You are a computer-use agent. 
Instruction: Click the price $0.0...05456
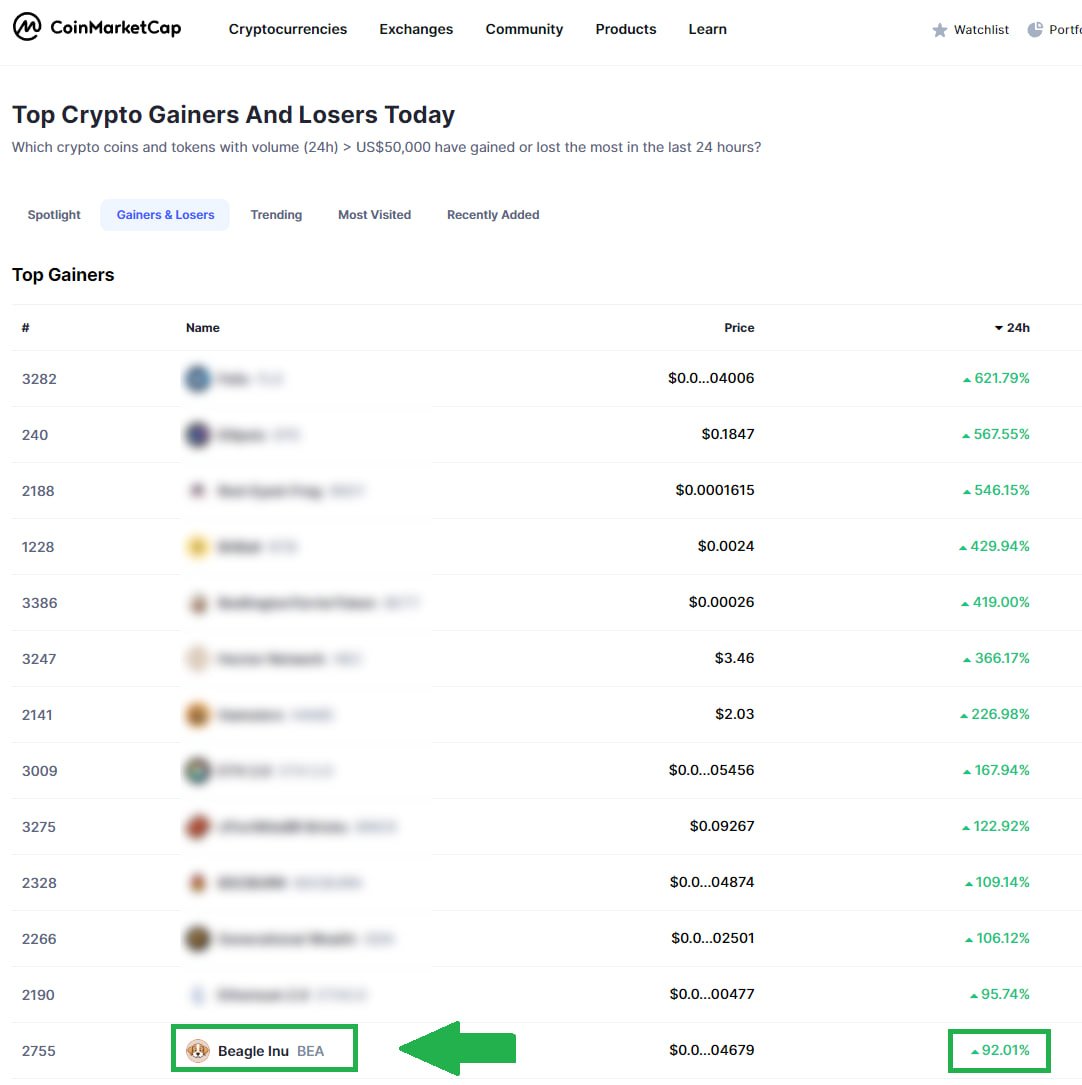click(711, 770)
